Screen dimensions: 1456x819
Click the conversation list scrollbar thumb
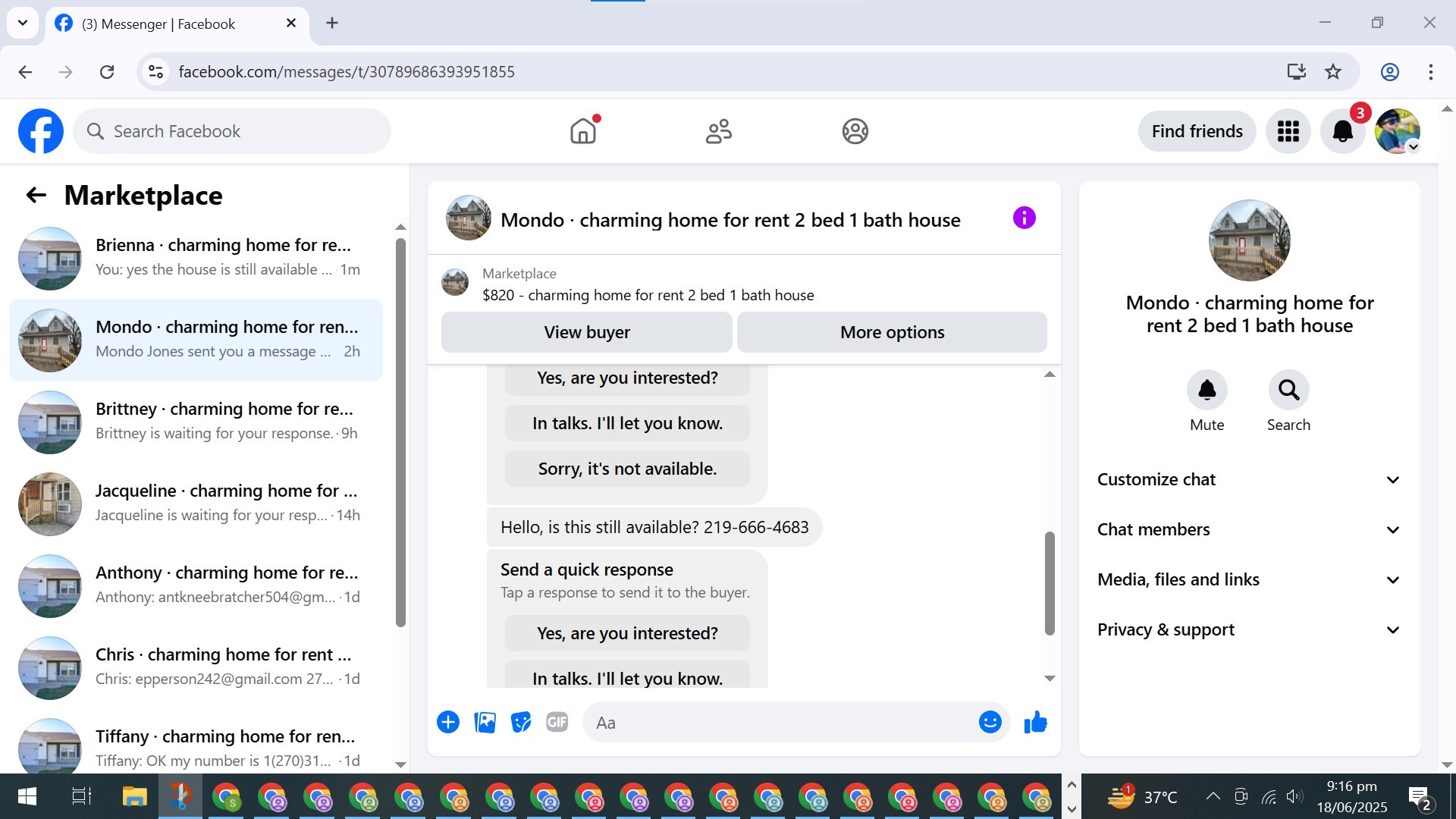(400, 432)
